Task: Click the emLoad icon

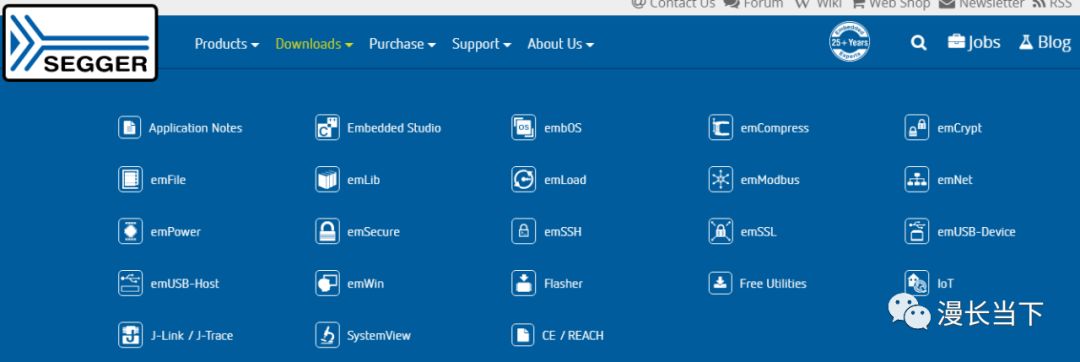Action: tap(523, 180)
